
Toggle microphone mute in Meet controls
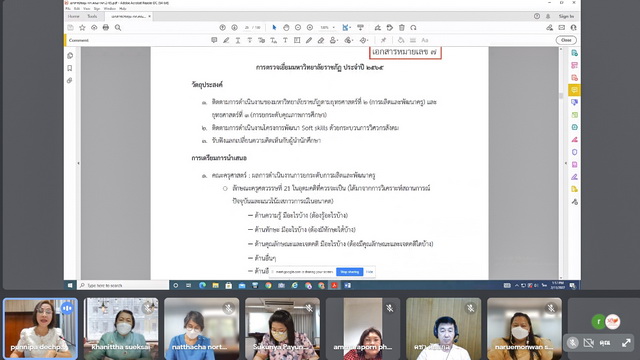[572, 343]
